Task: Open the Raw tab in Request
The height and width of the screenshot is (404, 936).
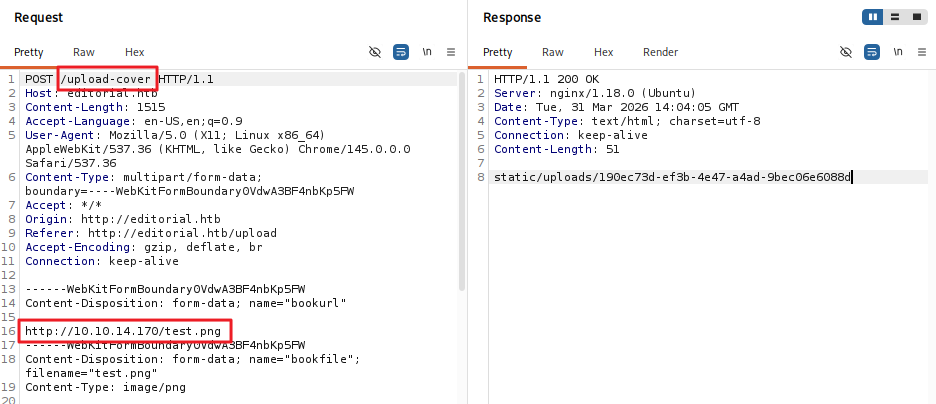Action: point(84,52)
